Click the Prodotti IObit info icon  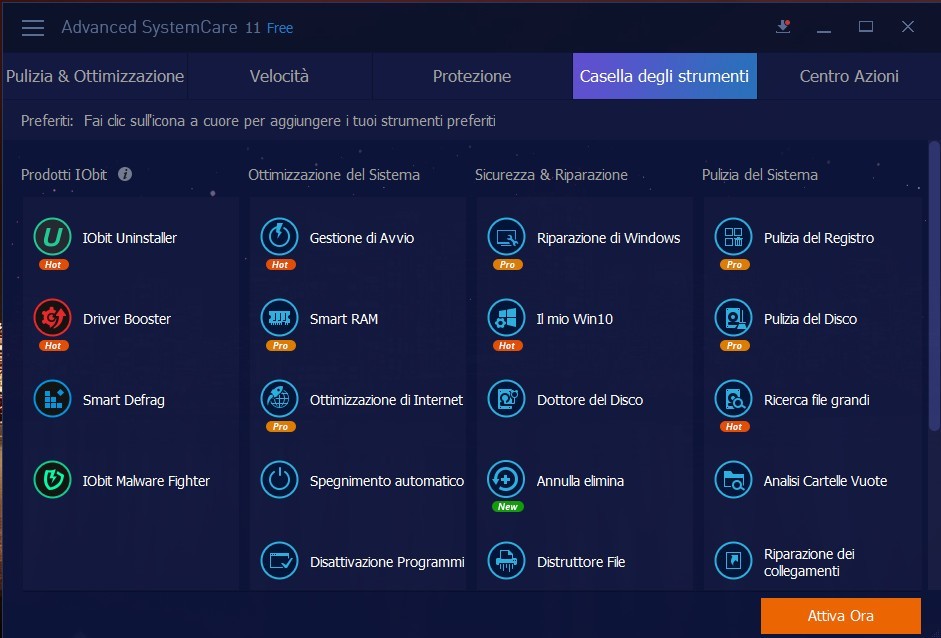(x=125, y=174)
